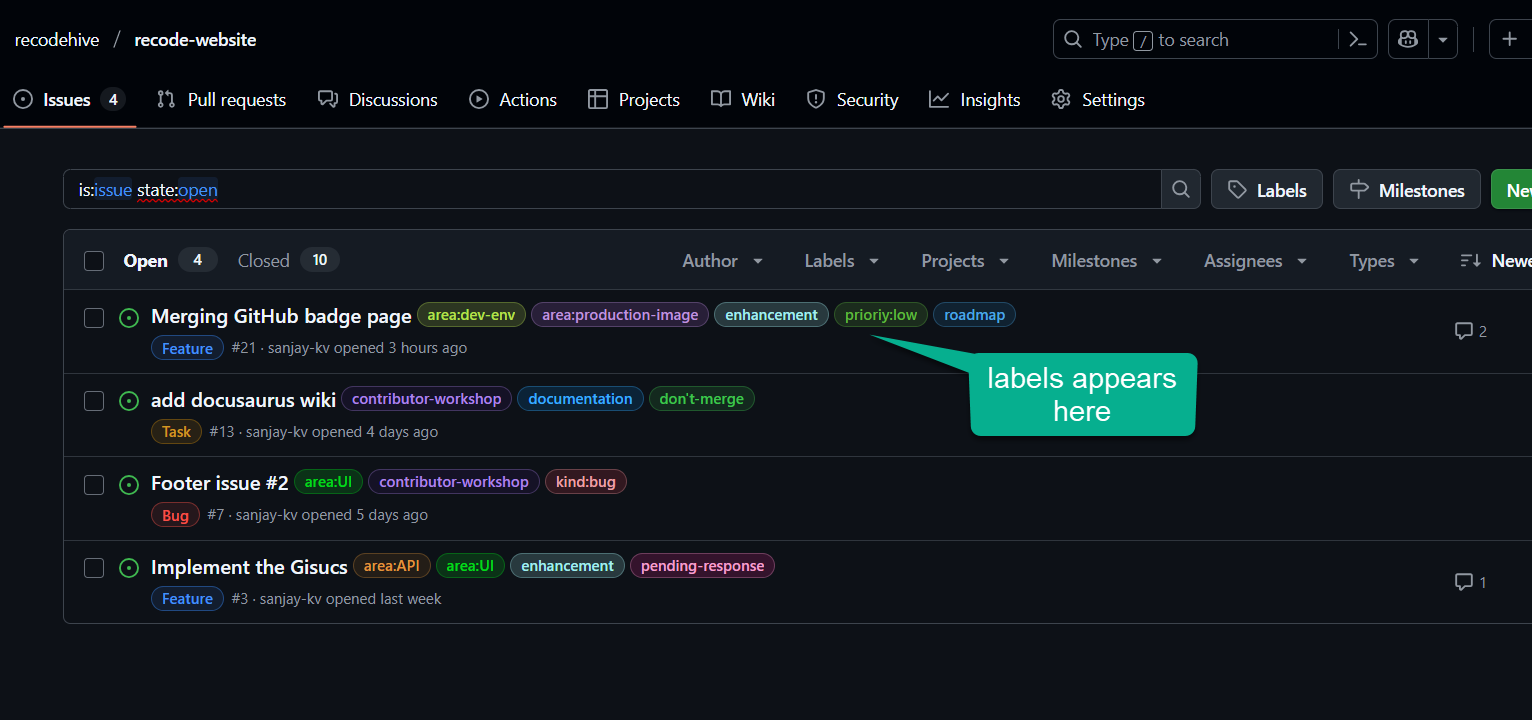The image size is (1532, 720).
Task: Open issue Footer issue #2
Action: (220, 483)
